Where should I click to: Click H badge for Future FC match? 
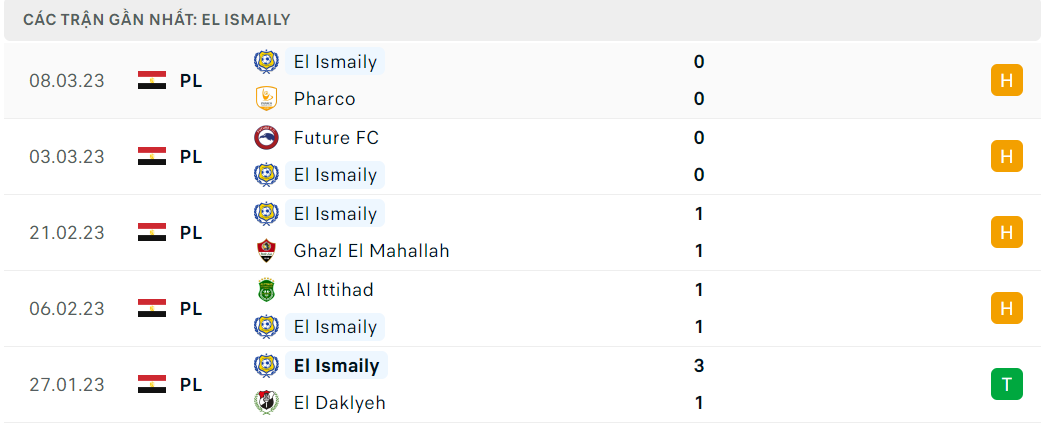1006,156
